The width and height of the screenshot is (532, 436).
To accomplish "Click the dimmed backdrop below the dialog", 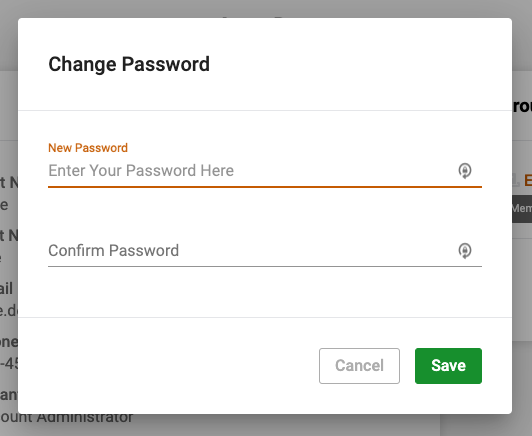I will [x=266, y=425].
